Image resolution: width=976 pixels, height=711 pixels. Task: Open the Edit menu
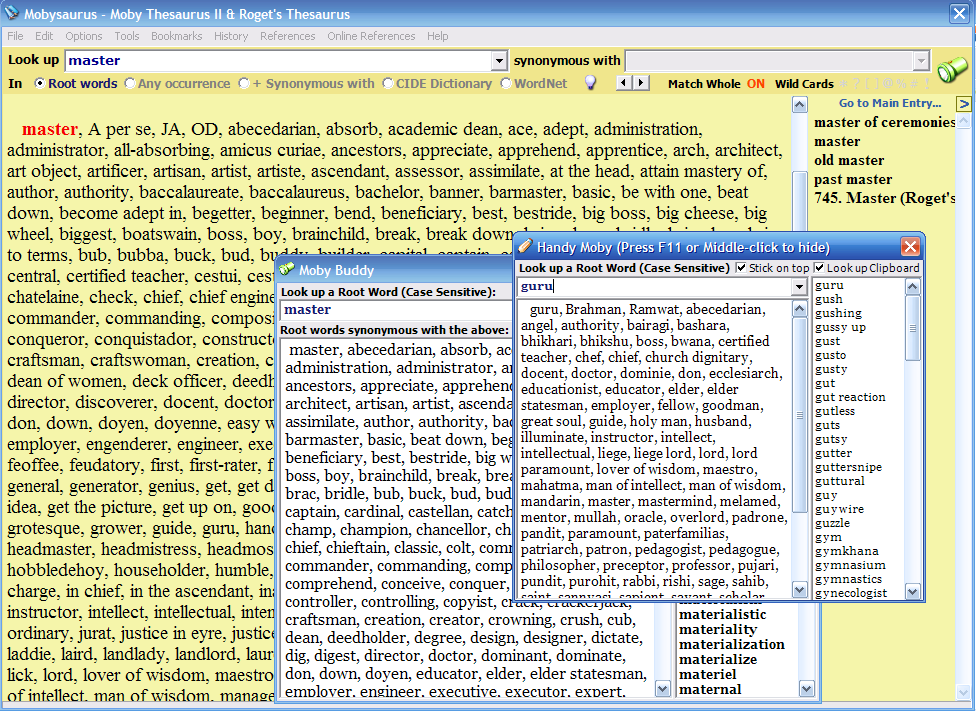(x=44, y=36)
